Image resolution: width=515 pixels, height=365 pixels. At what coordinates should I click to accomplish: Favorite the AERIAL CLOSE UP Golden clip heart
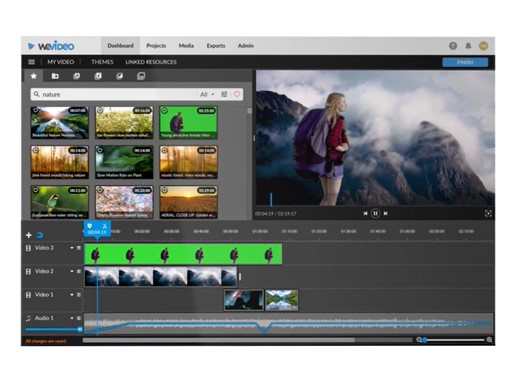click(164, 190)
